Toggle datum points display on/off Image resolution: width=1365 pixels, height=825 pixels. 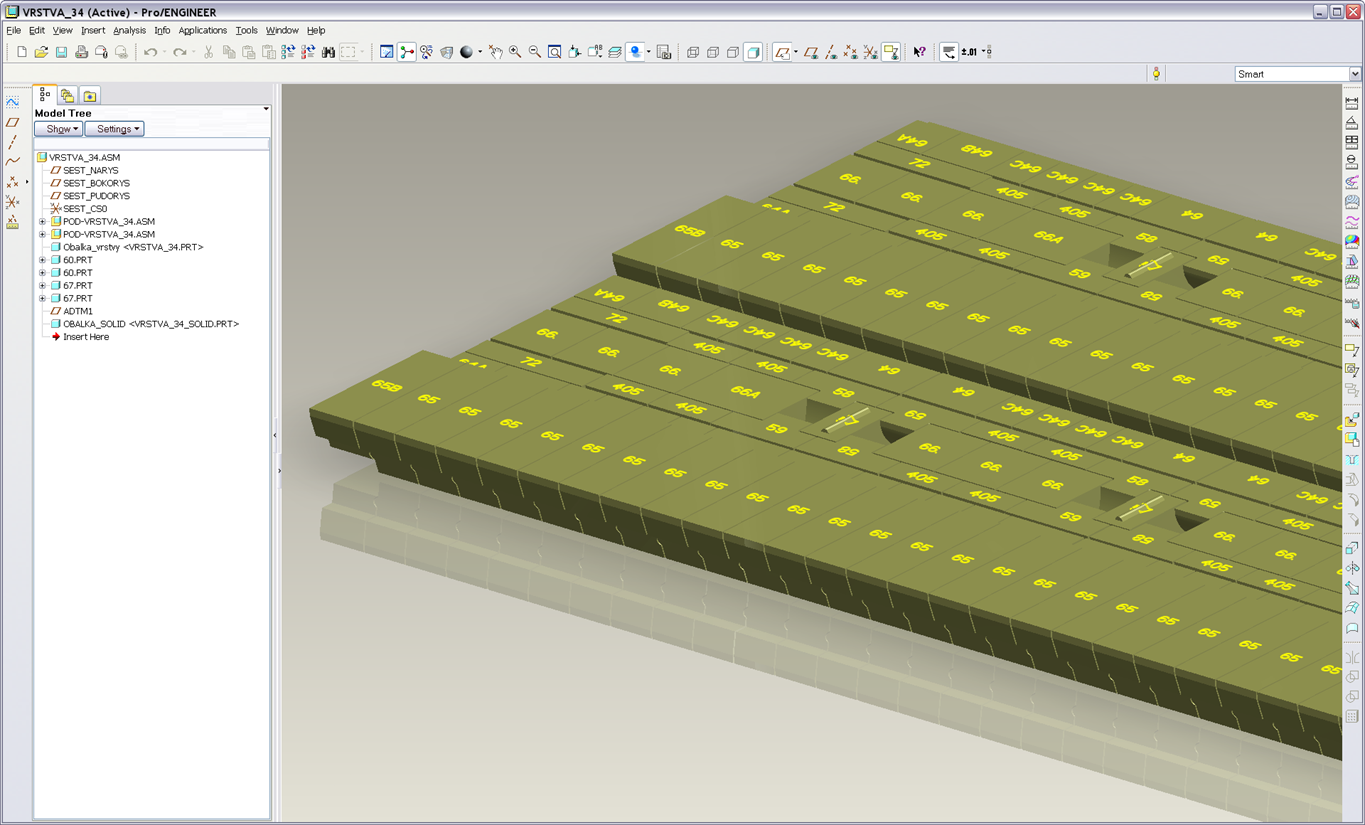click(x=850, y=52)
